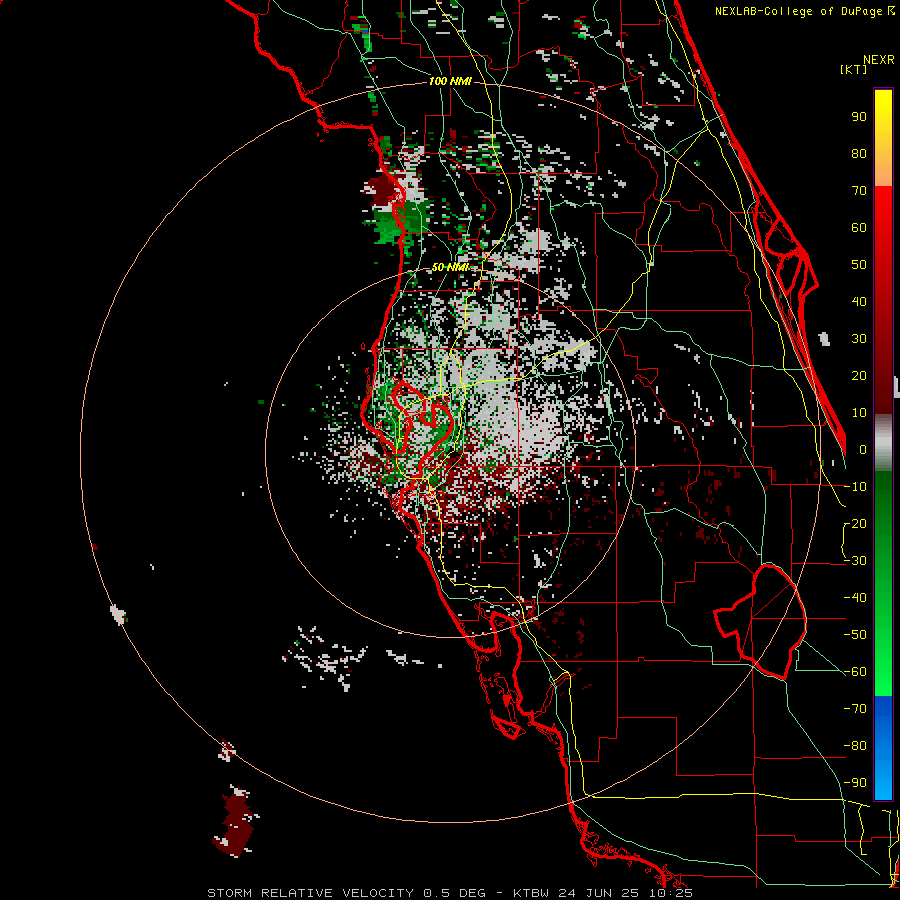Click the 80 value on velocity scale
This screenshot has width=900, height=900.
pos(859,154)
